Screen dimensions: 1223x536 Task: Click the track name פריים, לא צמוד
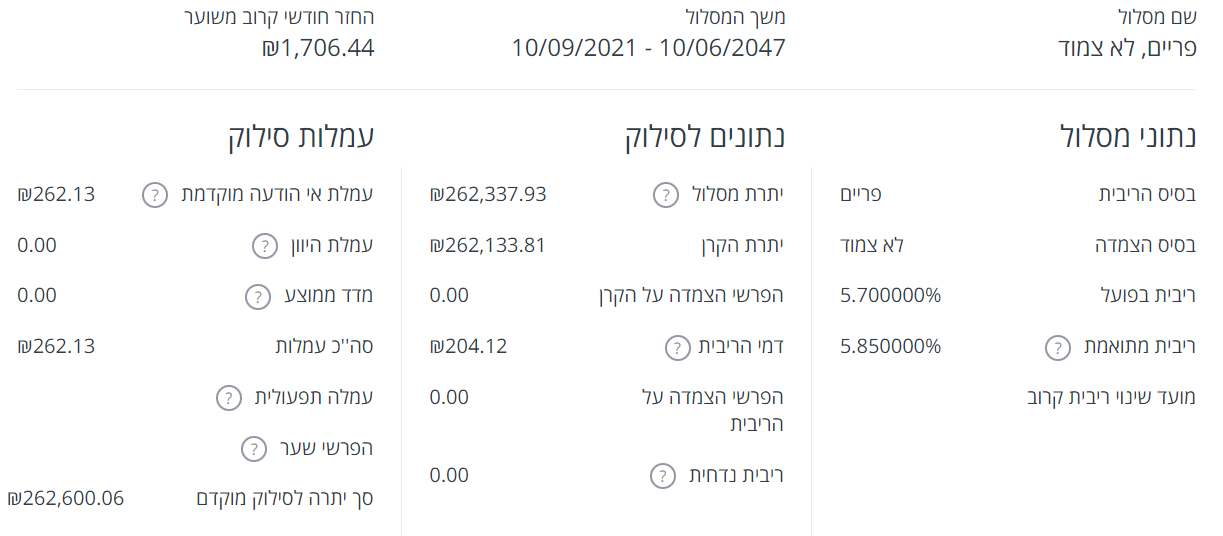click(1127, 47)
